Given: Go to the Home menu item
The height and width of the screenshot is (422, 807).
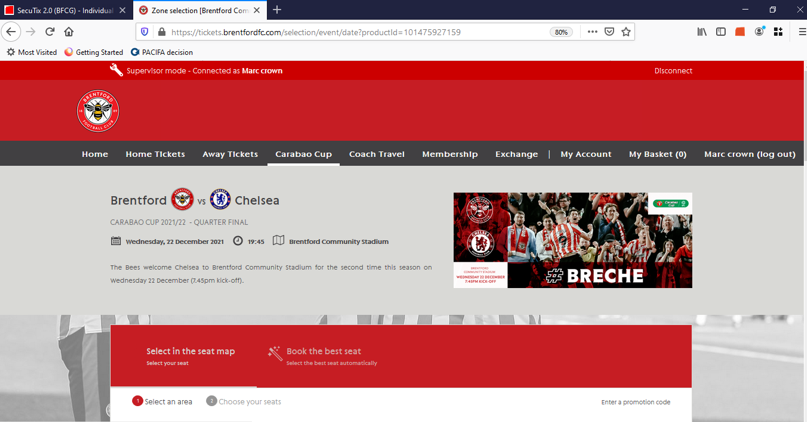Looking at the screenshot, I should click(95, 154).
